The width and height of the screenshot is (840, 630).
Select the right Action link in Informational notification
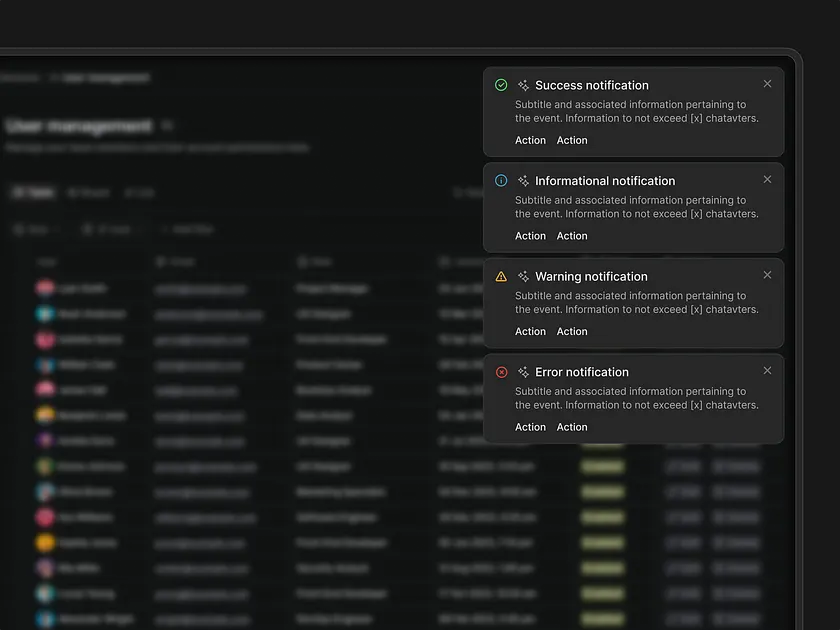[x=572, y=236]
